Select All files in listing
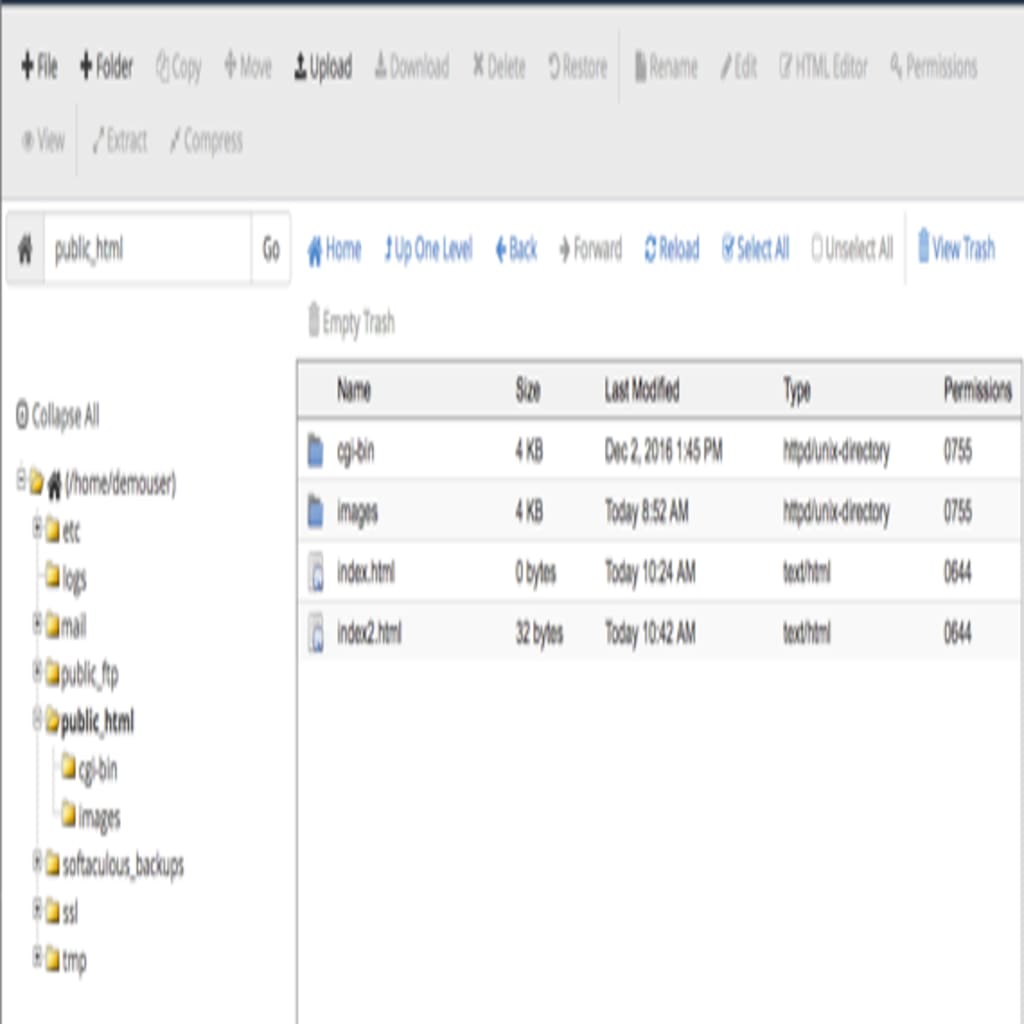Viewport: 1024px width, 1024px height. click(755, 249)
